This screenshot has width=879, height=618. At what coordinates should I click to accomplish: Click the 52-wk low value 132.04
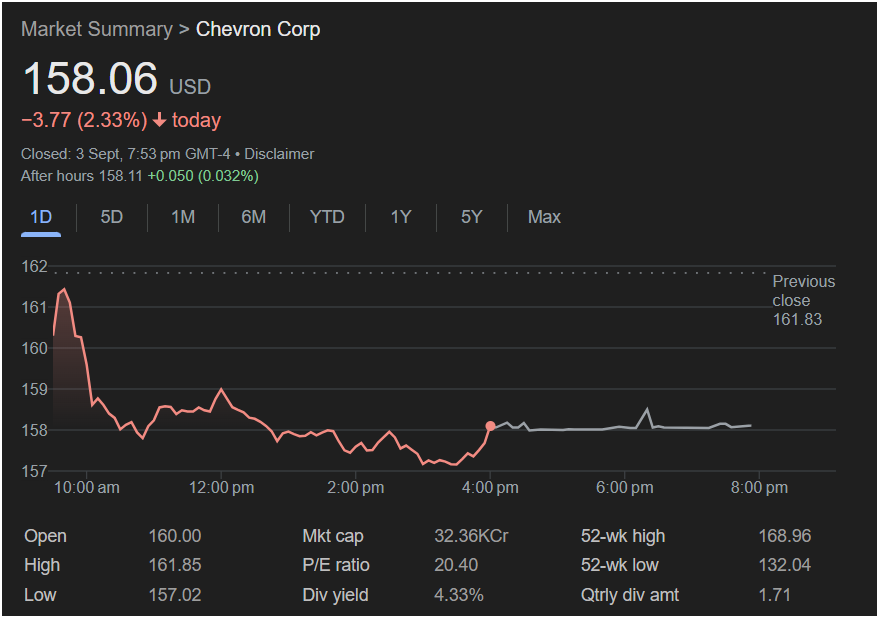(785, 565)
